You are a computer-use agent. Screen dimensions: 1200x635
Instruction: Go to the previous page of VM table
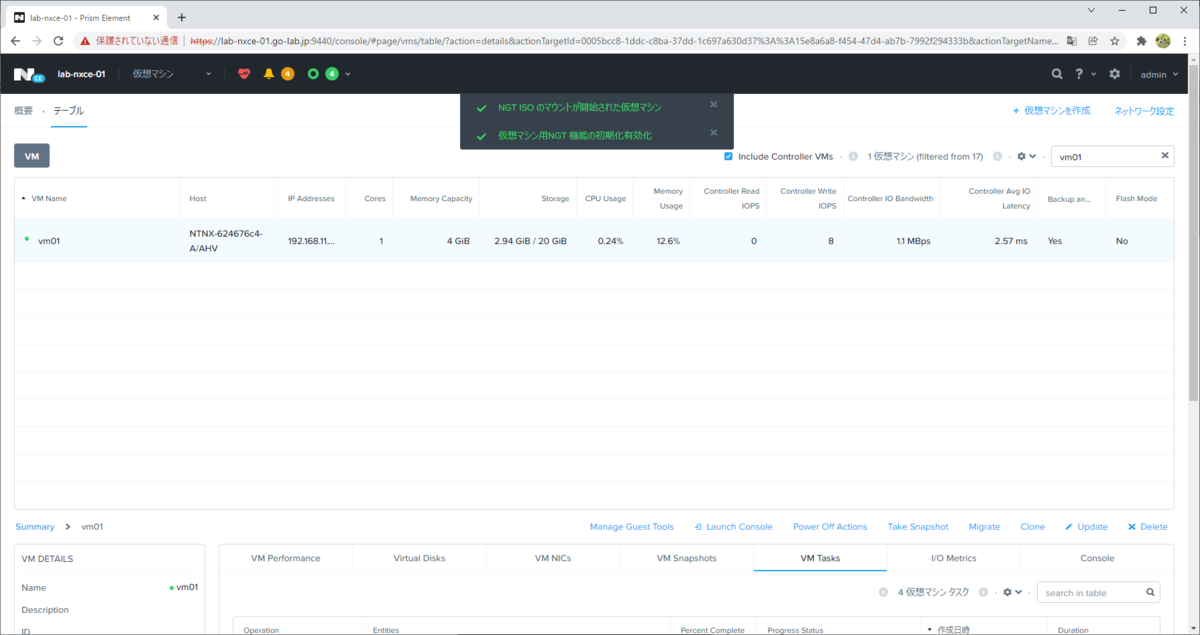(x=853, y=156)
